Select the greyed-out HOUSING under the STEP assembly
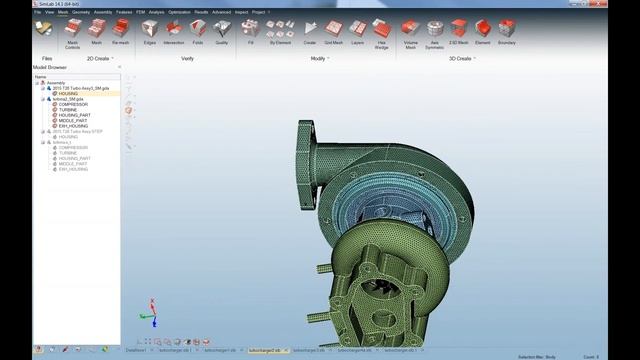 pos(68,137)
